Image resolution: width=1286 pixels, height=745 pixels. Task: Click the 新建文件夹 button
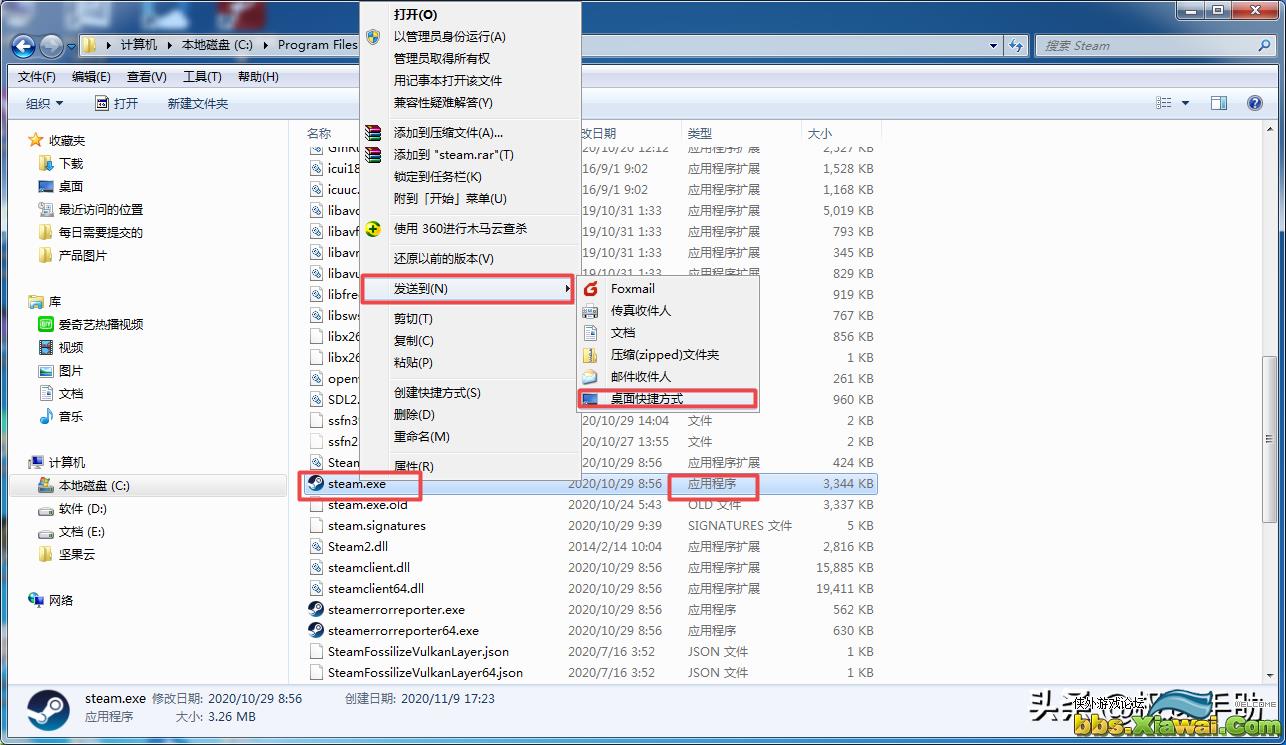pos(197,103)
